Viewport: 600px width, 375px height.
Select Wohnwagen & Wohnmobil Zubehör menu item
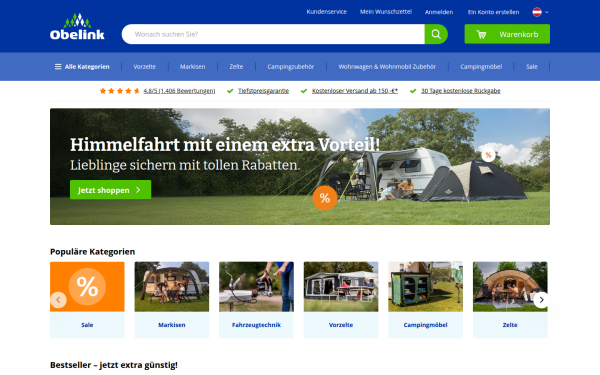tap(387, 67)
